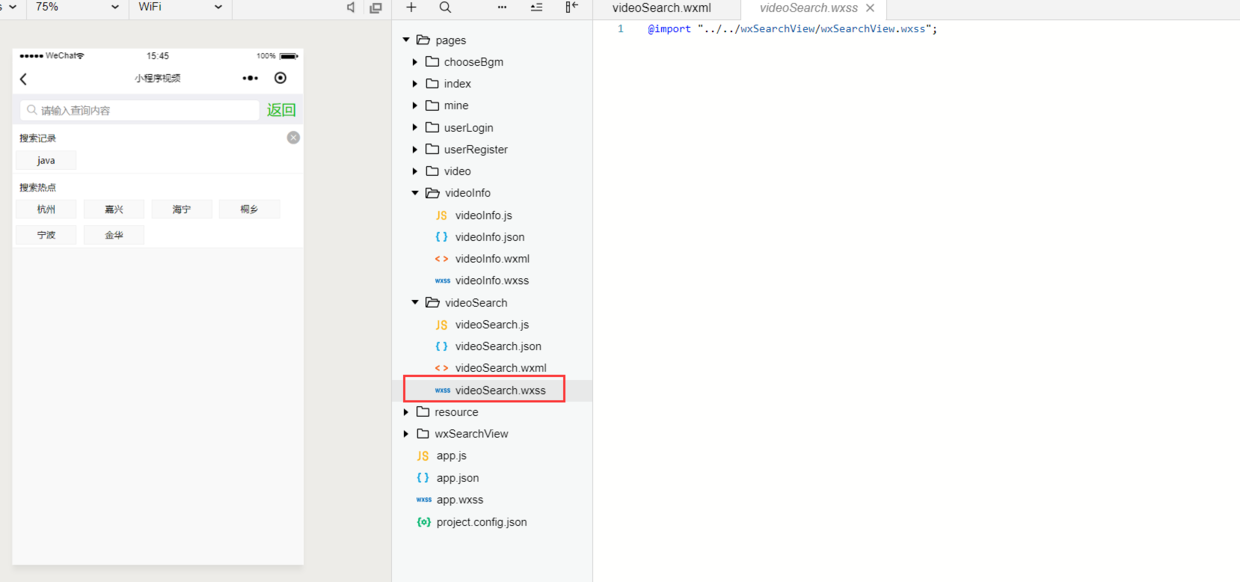This screenshot has height=582, width=1240.
Task: Tap the 桐乡 hot search tag
Action: pyautogui.click(x=249, y=209)
